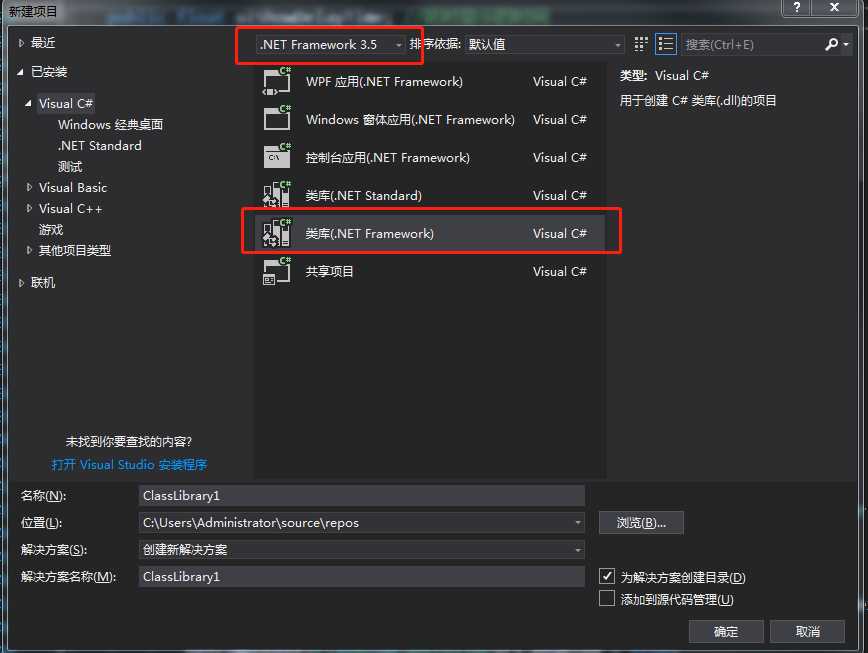This screenshot has height=653, width=868.
Task: Expand the 其他项目类型 tree node
Action: tap(29, 250)
